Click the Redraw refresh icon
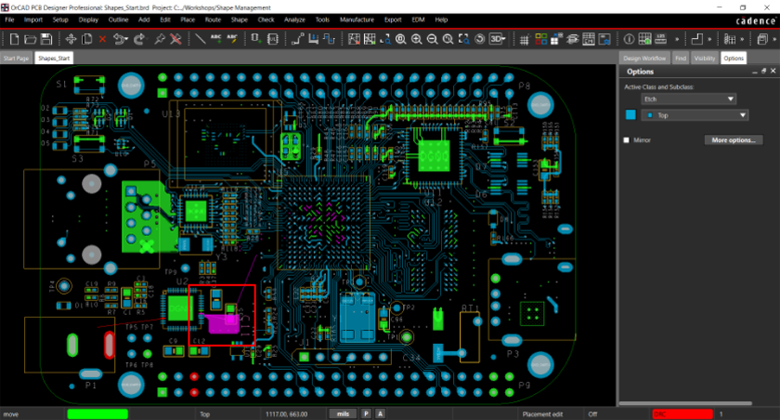The image size is (780, 420). pyautogui.click(x=480, y=39)
